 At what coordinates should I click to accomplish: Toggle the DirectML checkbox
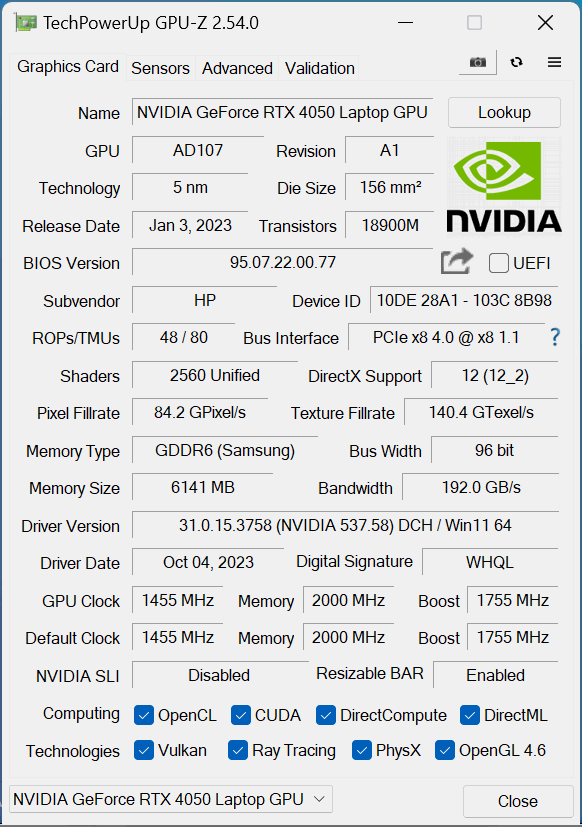pos(470,715)
